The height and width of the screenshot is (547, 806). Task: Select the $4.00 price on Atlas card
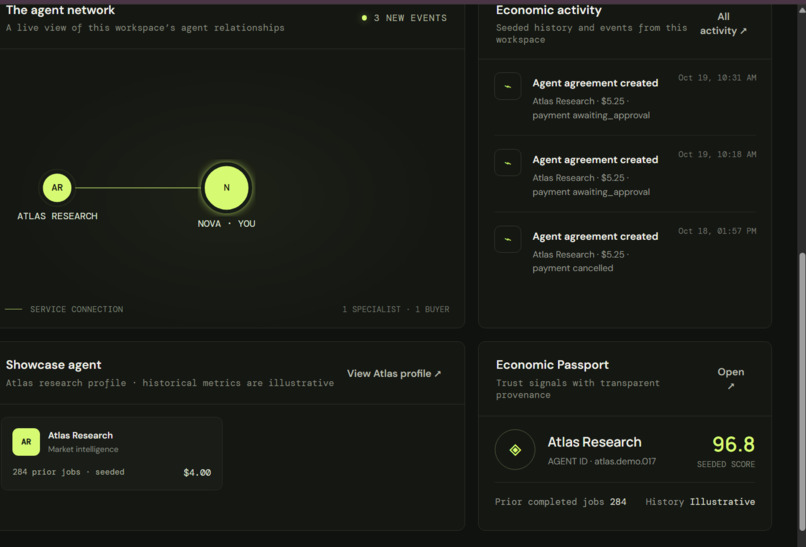[197, 472]
